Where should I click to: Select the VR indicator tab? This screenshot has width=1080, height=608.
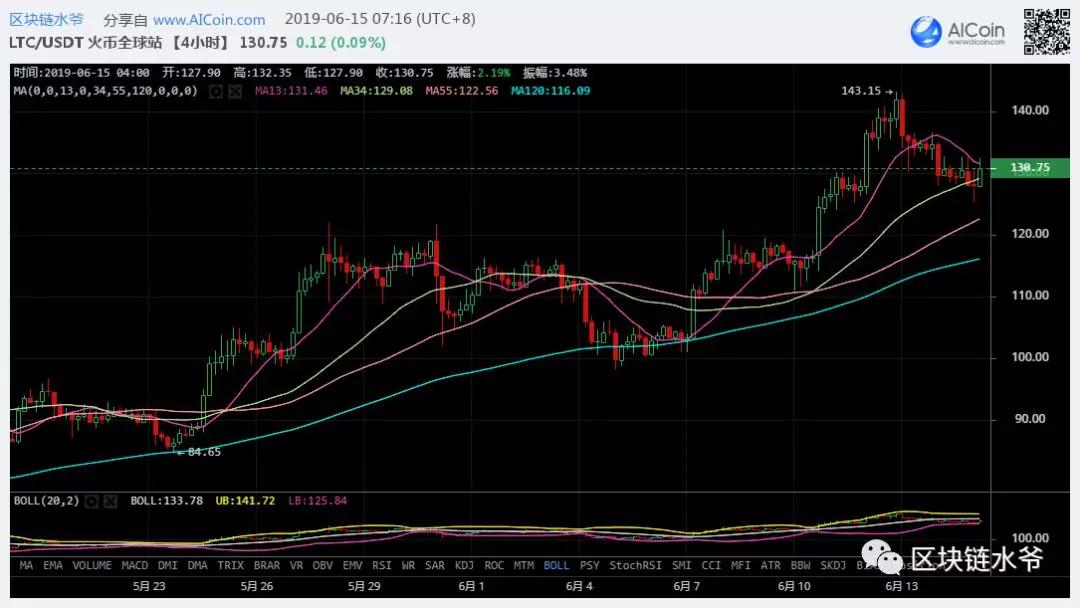(x=296, y=565)
